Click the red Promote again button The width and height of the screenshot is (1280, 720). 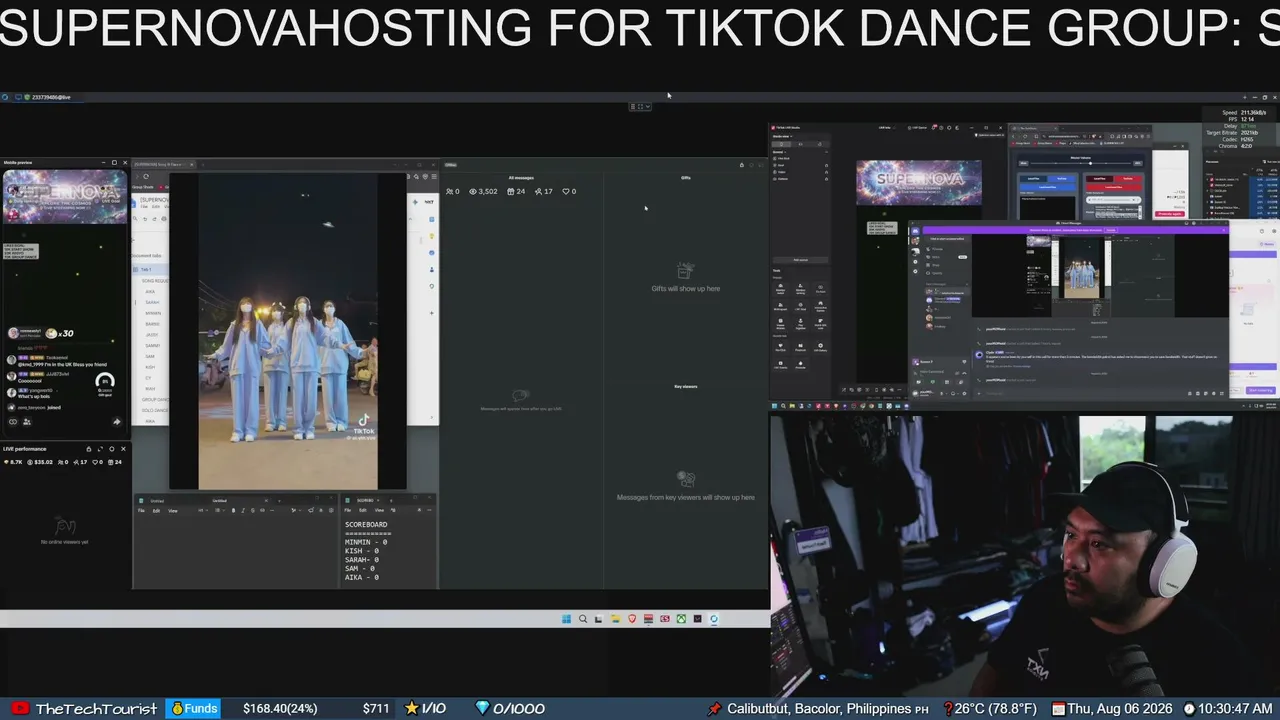[x=1169, y=214]
